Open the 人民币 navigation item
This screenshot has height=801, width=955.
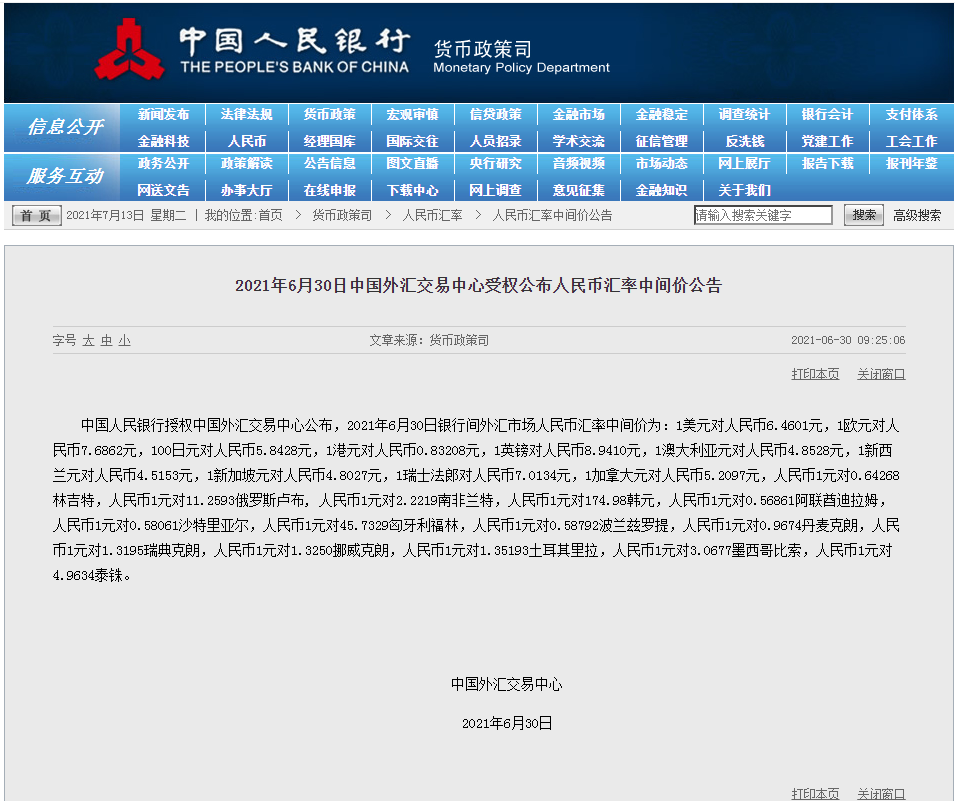[x=246, y=141]
